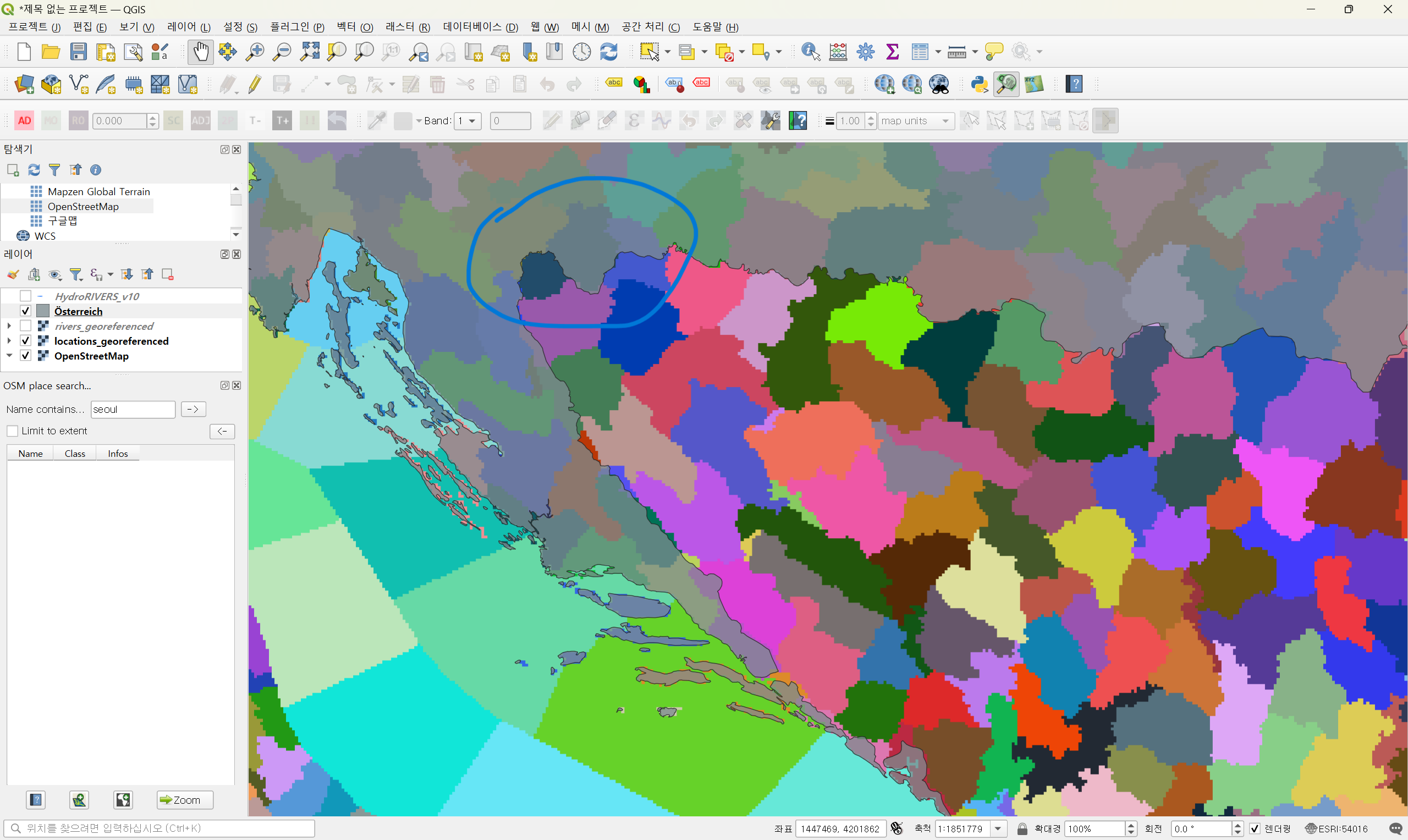
Task: Click the Zoom button in OSM search
Action: (185, 800)
